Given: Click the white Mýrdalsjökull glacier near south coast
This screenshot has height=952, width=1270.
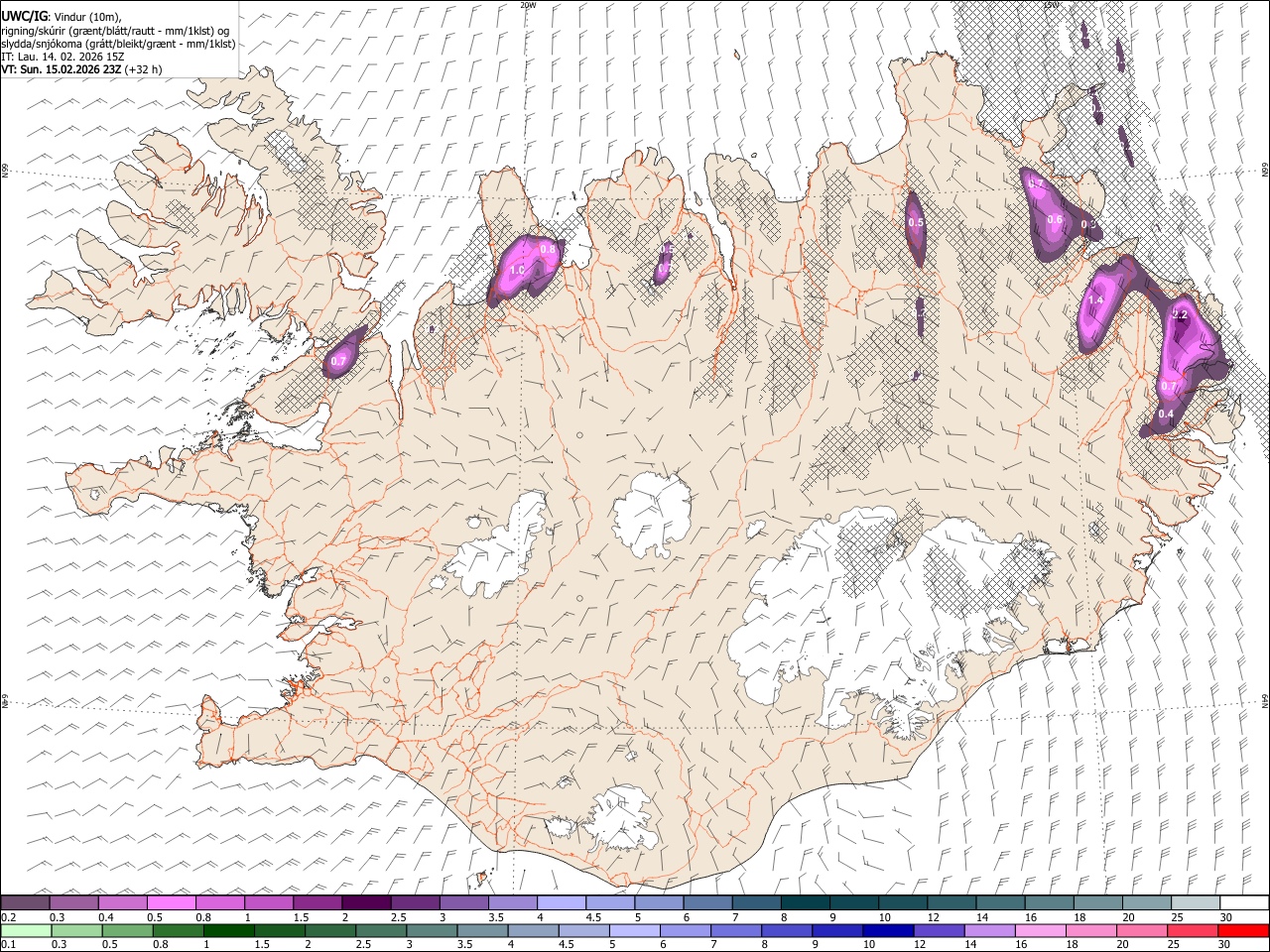Looking at the screenshot, I should (x=620, y=818).
